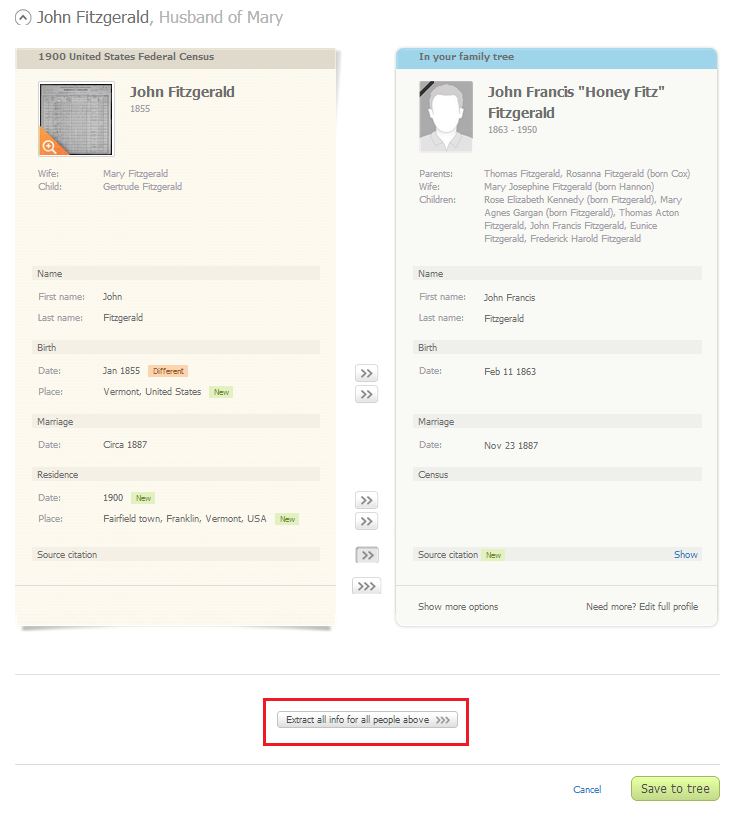Copy Fairfield town residence place with arrow

click(367, 521)
